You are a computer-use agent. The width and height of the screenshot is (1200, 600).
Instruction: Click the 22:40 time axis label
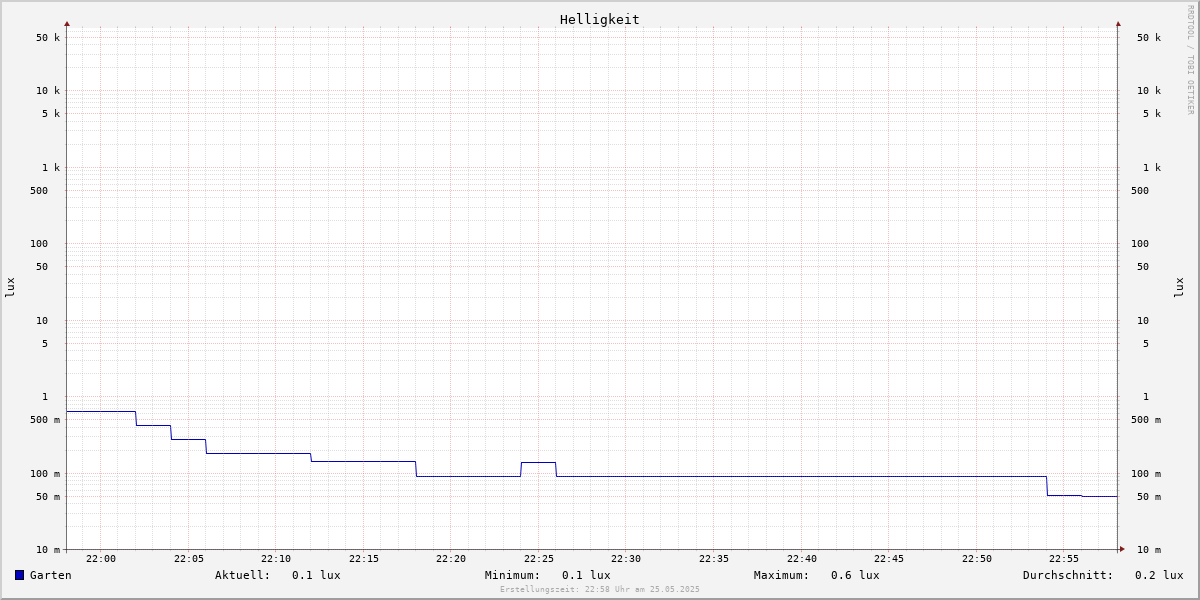coord(802,559)
